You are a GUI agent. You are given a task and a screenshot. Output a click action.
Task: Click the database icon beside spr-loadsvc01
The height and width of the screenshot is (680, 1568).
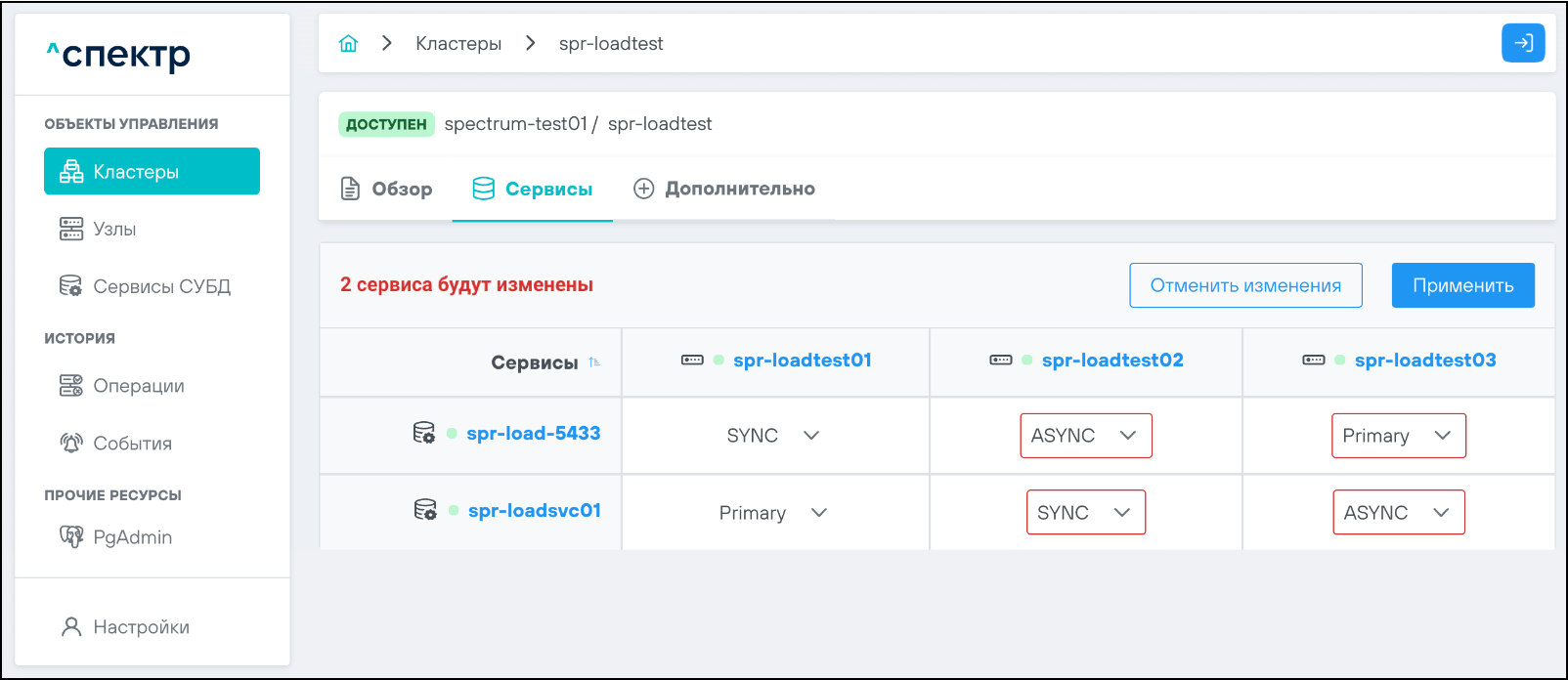425,510
